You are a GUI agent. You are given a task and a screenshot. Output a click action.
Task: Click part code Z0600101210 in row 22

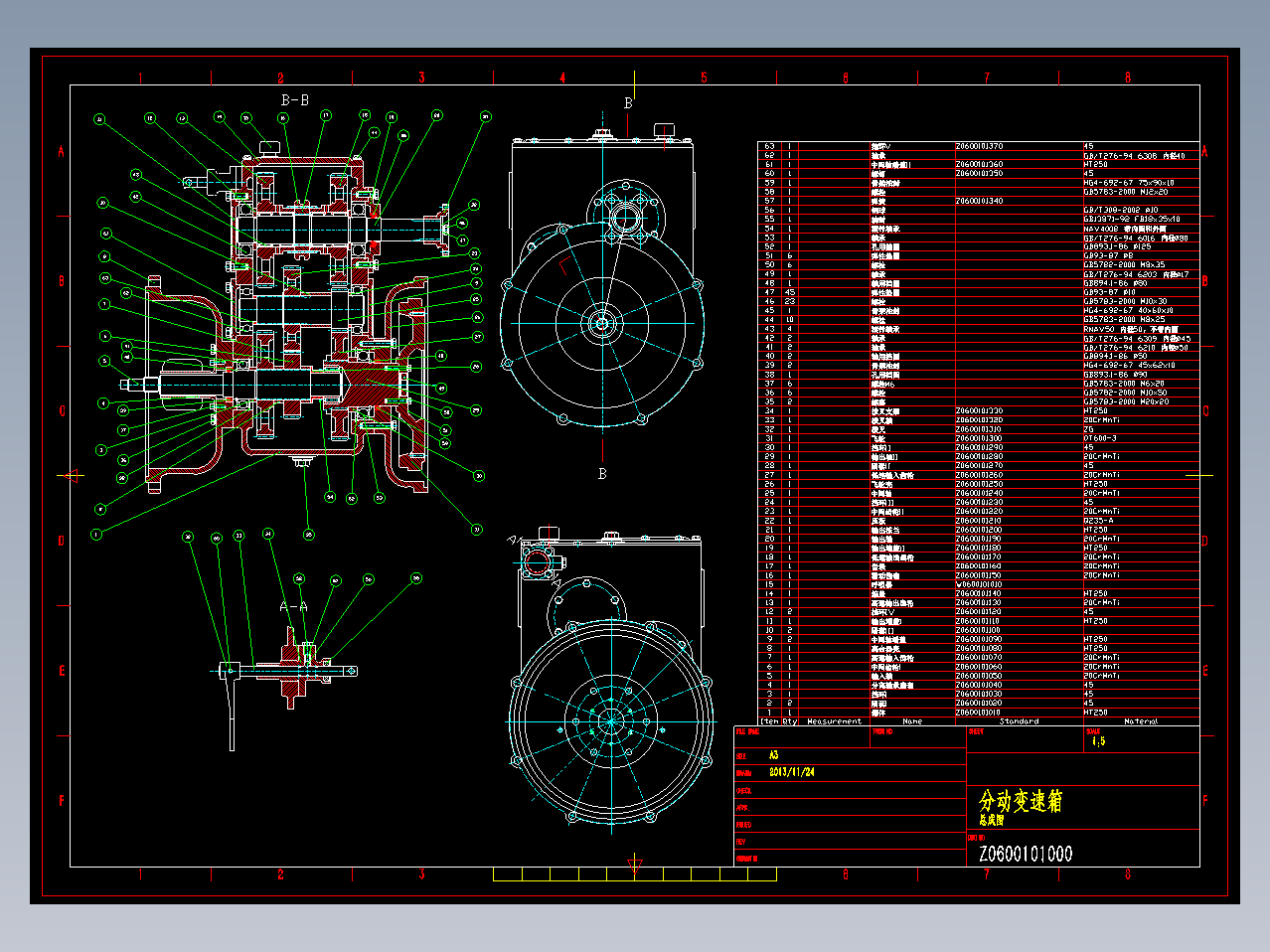click(979, 521)
